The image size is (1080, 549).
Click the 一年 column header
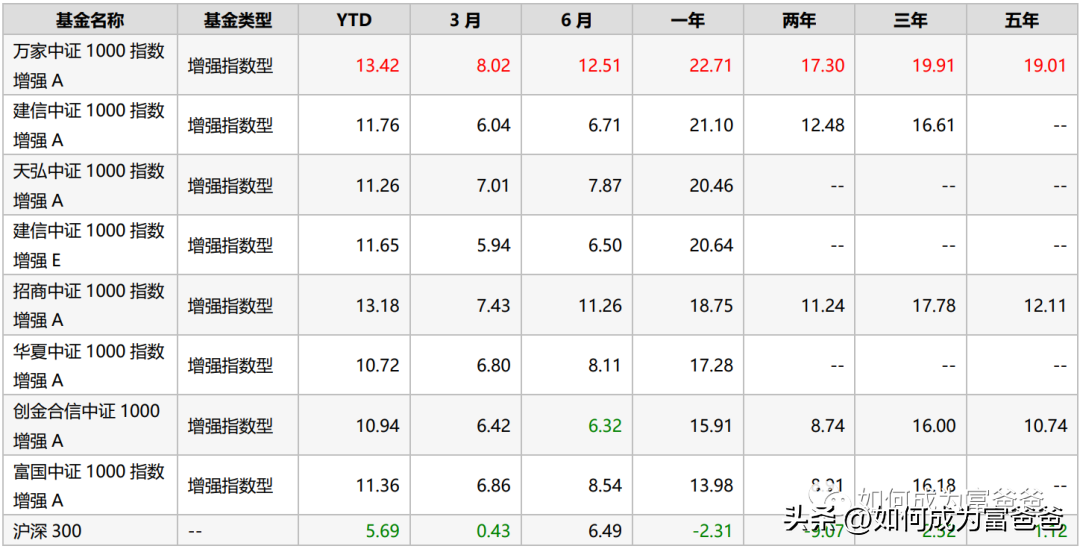click(687, 20)
